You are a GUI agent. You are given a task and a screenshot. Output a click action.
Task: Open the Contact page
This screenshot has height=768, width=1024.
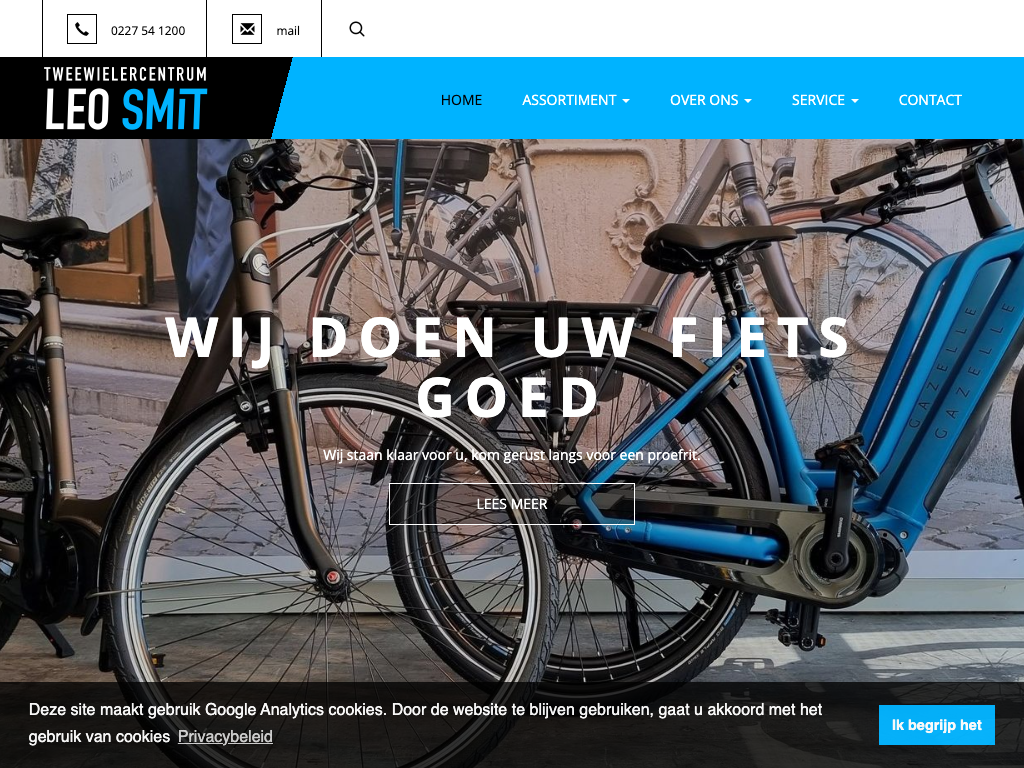(930, 100)
